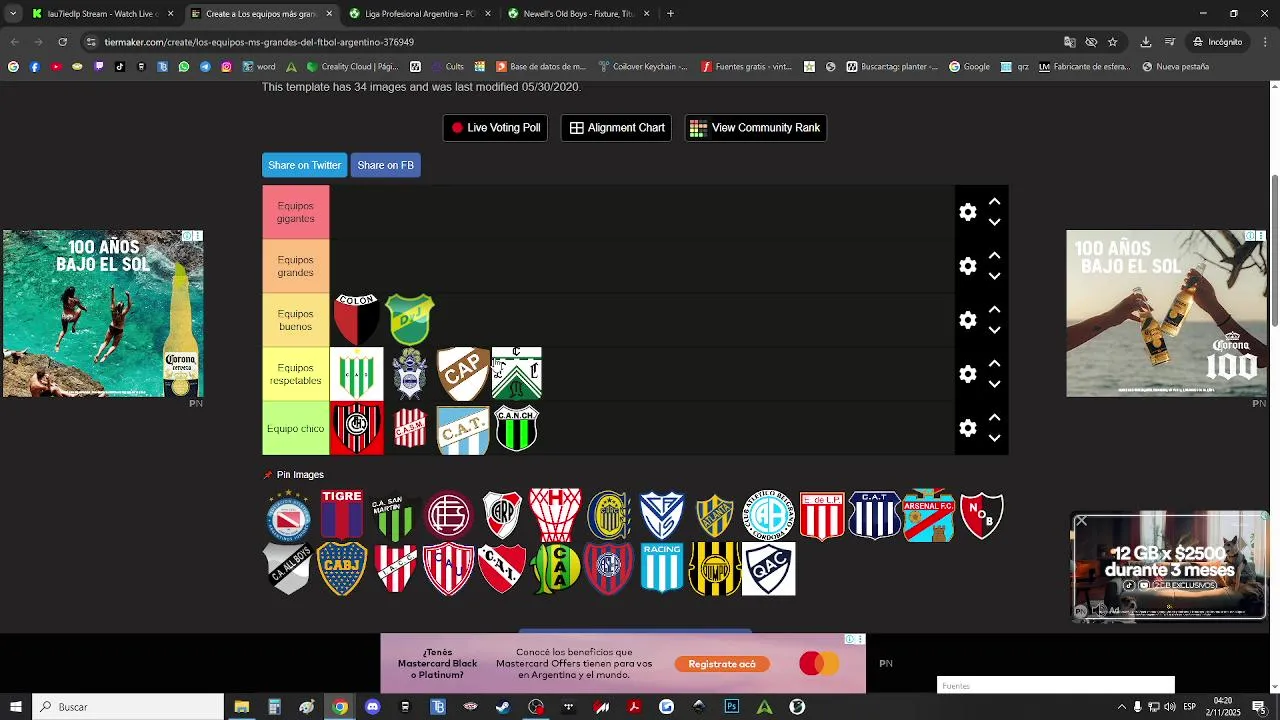Select the Talleres C.A.T blue-striped crest
1280x720 pixels.
point(875,516)
